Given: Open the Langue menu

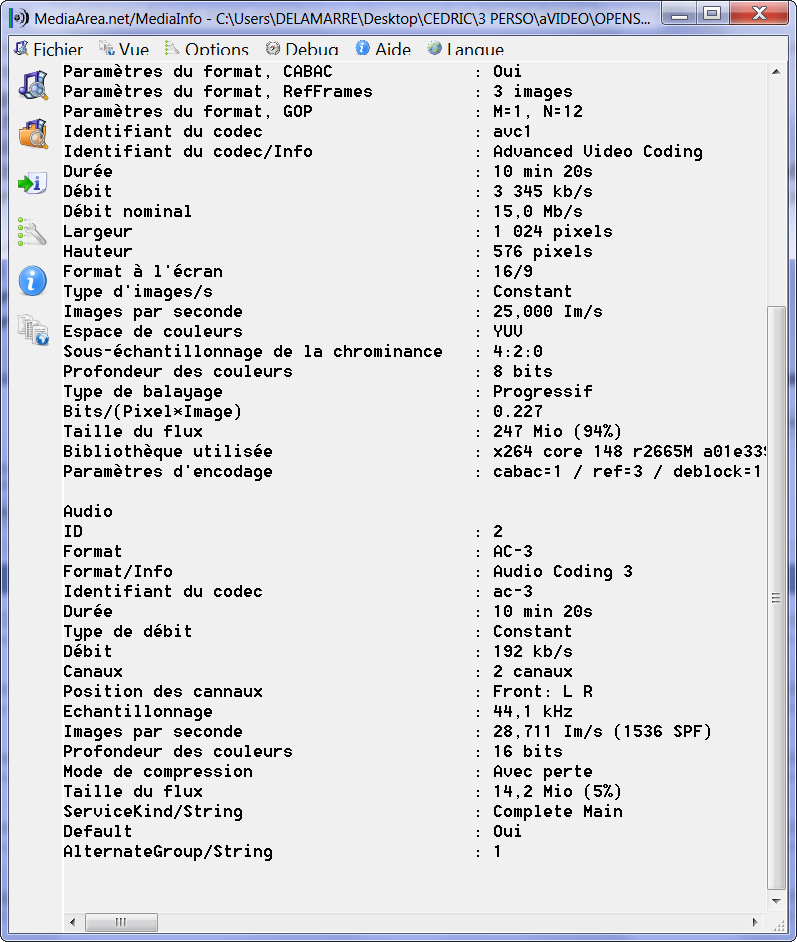Looking at the screenshot, I should point(465,49).
